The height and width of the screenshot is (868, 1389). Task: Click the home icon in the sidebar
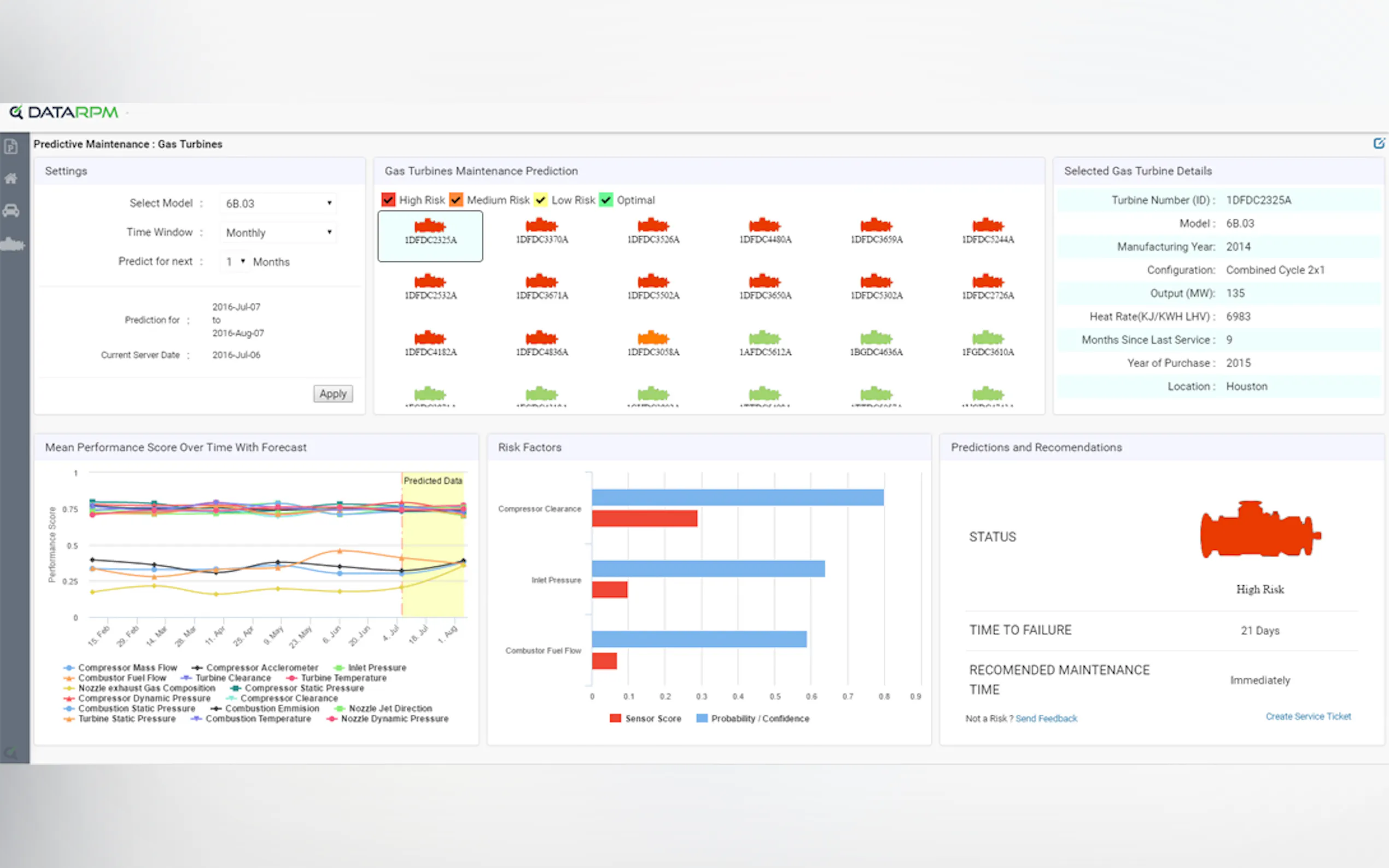[x=11, y=179]
